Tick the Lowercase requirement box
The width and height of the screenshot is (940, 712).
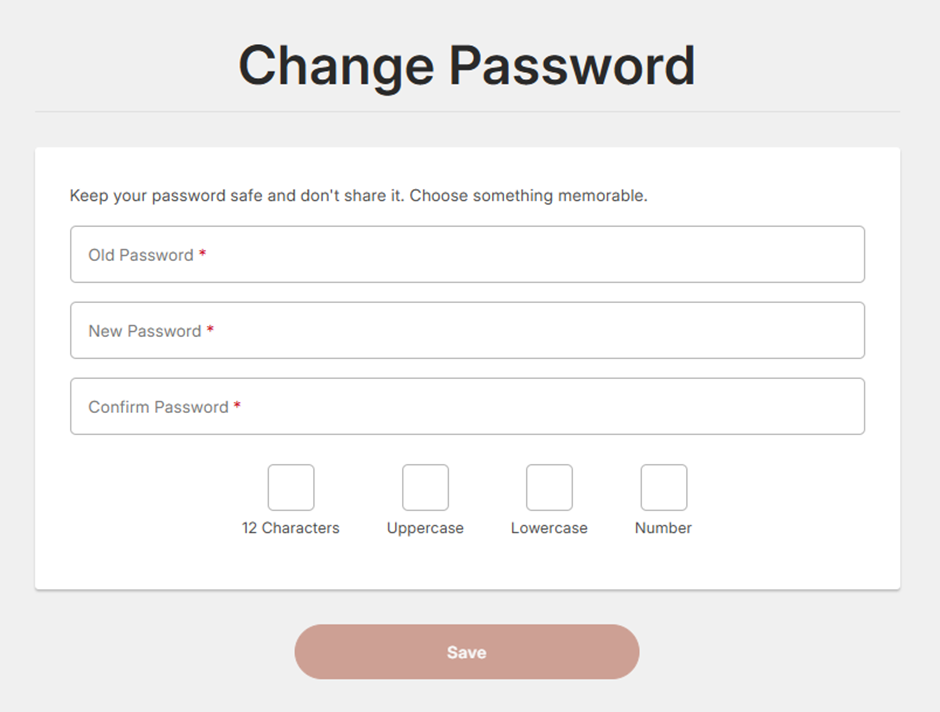tap(549, 488)
